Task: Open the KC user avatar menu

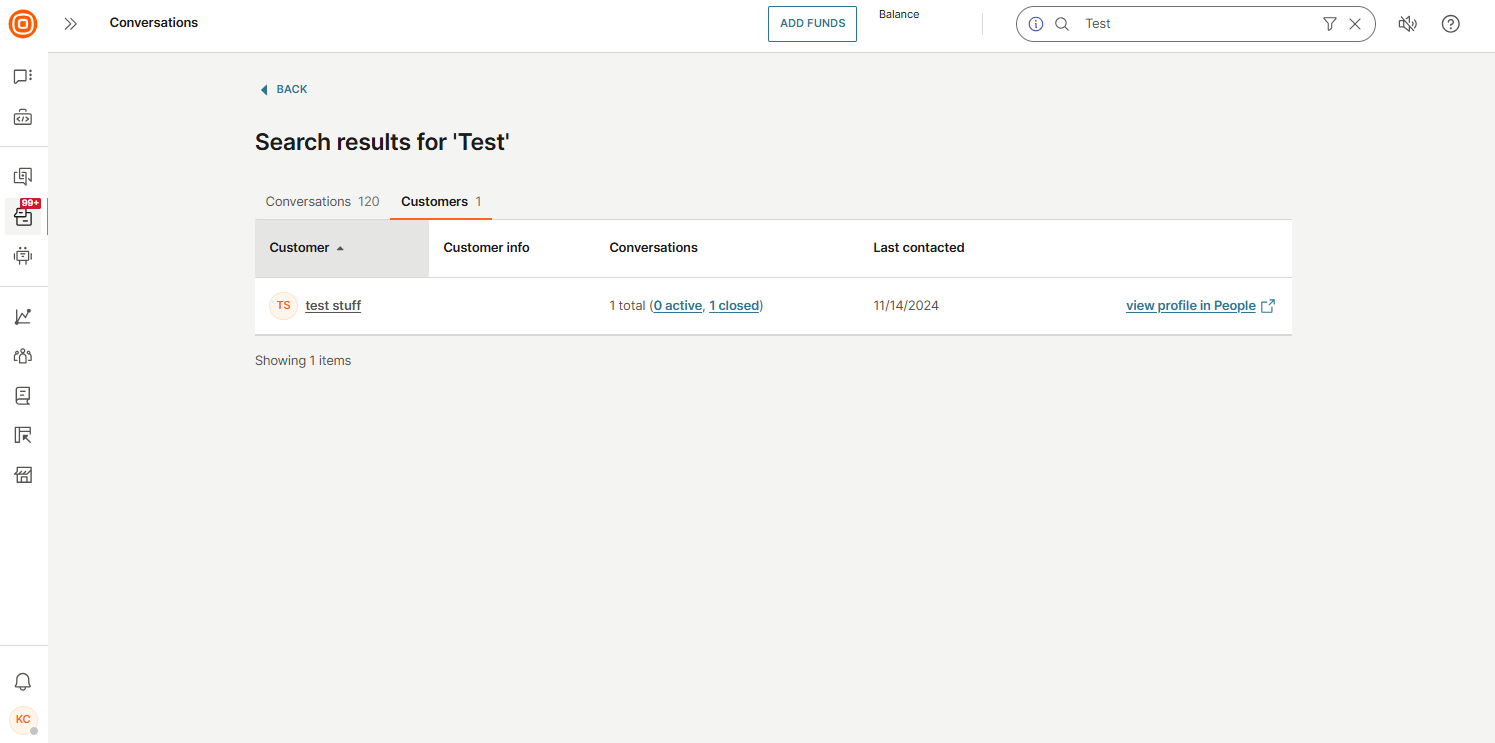Action: (23, 719)
